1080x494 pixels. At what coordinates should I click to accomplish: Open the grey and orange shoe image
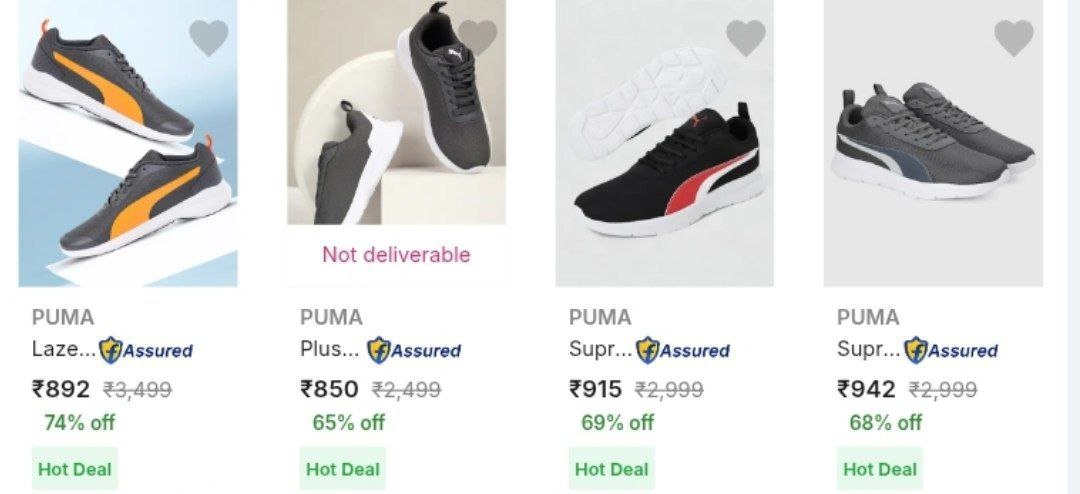127,150
